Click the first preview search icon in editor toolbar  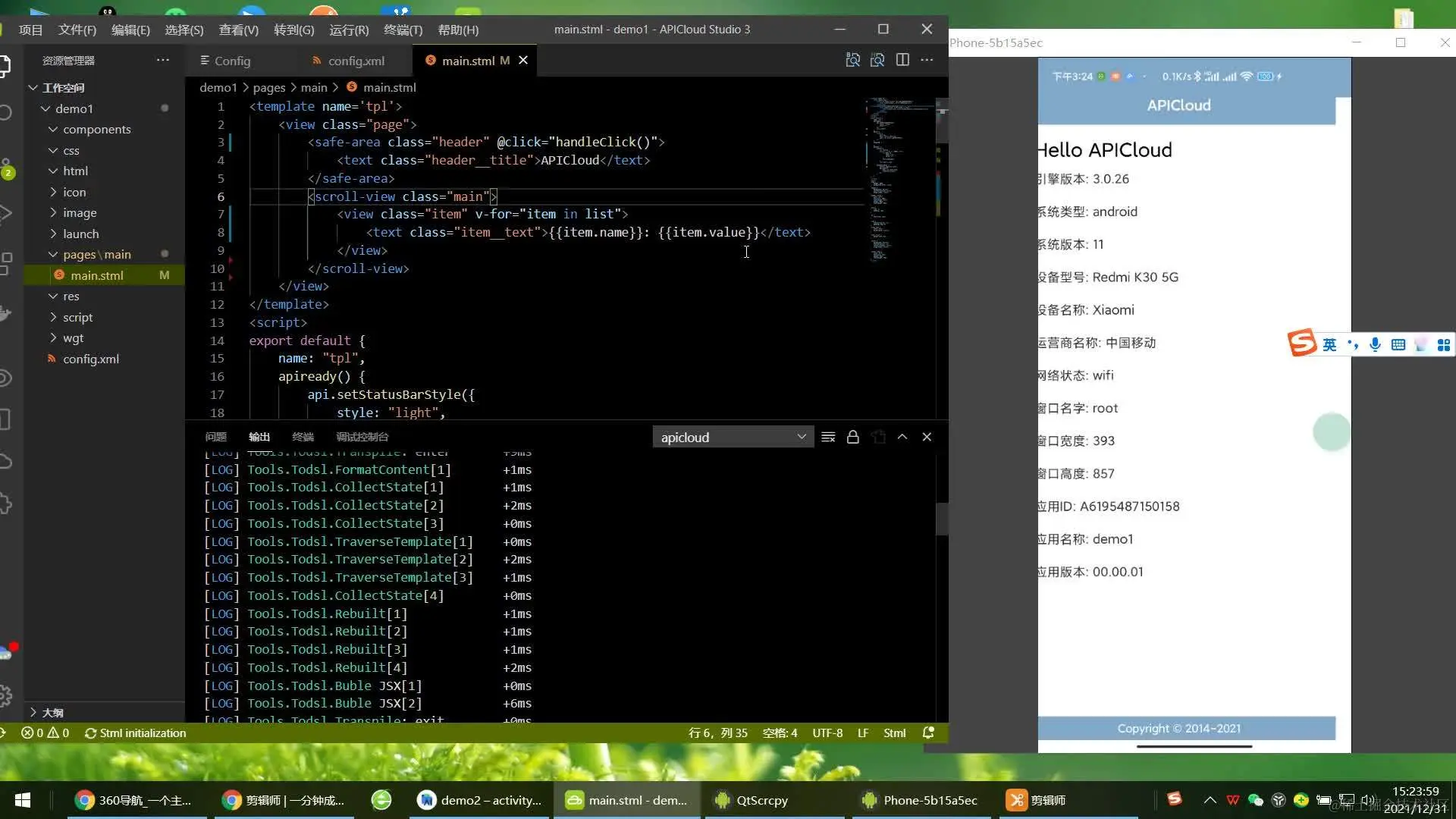(853, 60)
